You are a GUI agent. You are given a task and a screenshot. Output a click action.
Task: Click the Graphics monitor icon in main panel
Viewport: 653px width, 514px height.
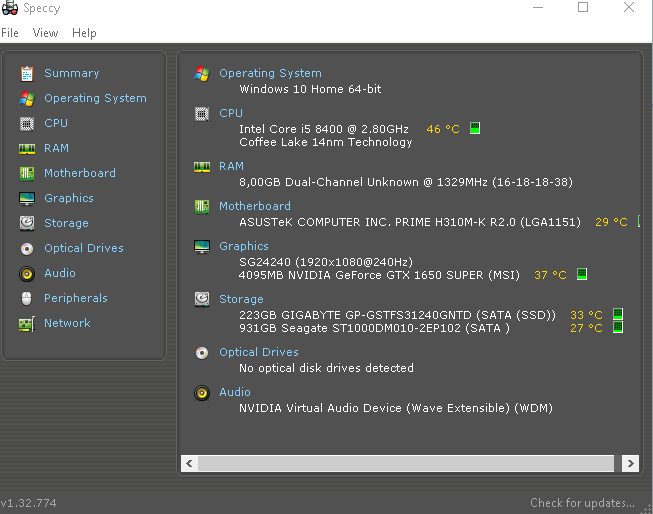[x=202, y=247]
